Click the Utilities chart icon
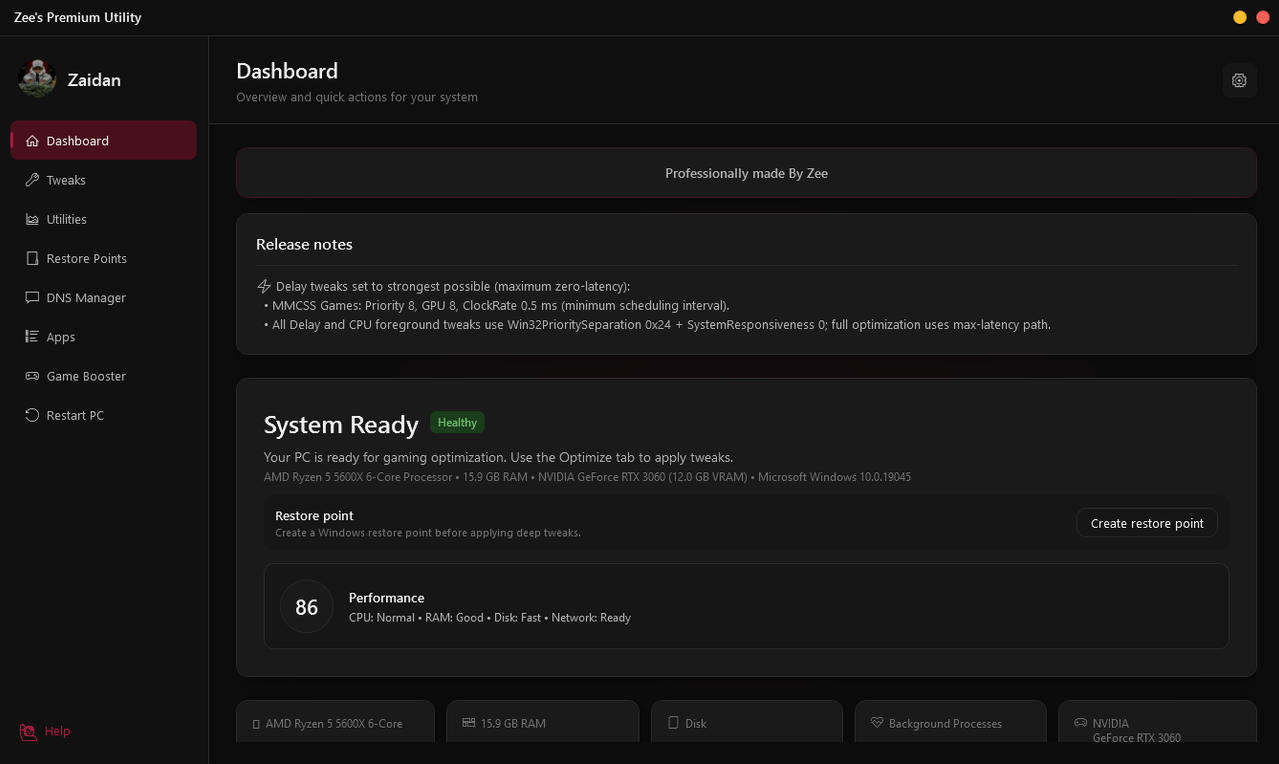Viewport: 1279px width, 764px height. click(32, 219)
